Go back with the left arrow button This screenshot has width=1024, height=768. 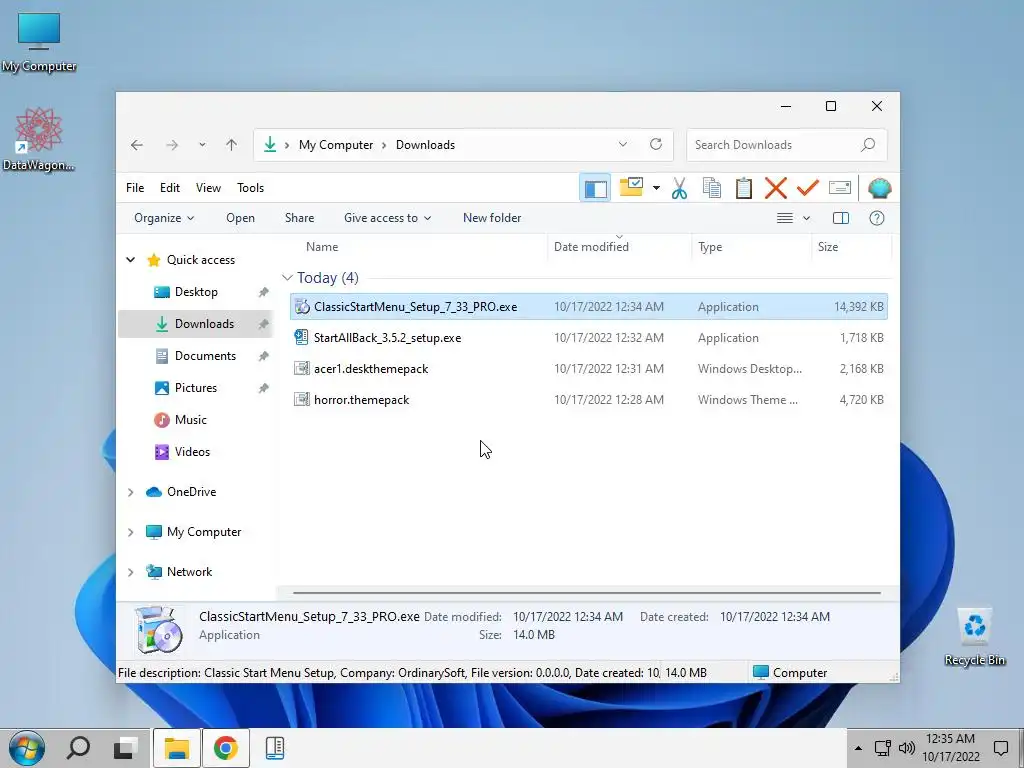[x=136, y=145]
